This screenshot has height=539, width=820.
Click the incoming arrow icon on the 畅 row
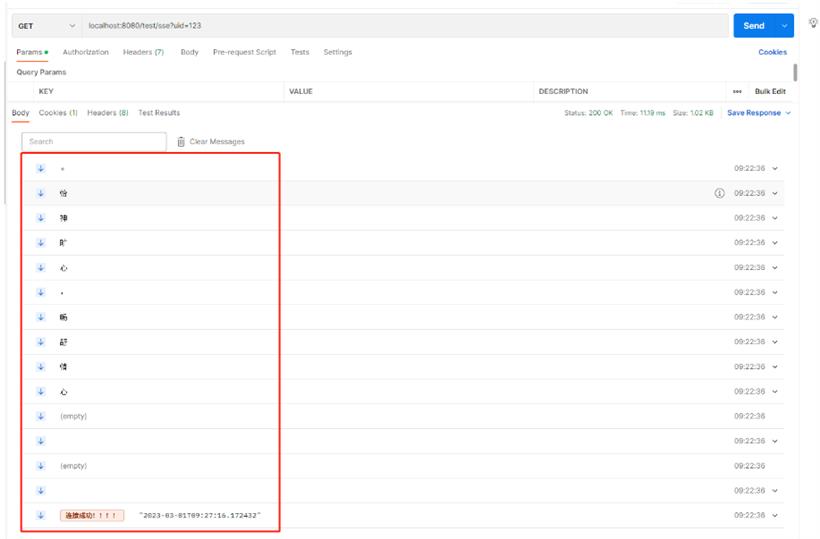[41, 317]
